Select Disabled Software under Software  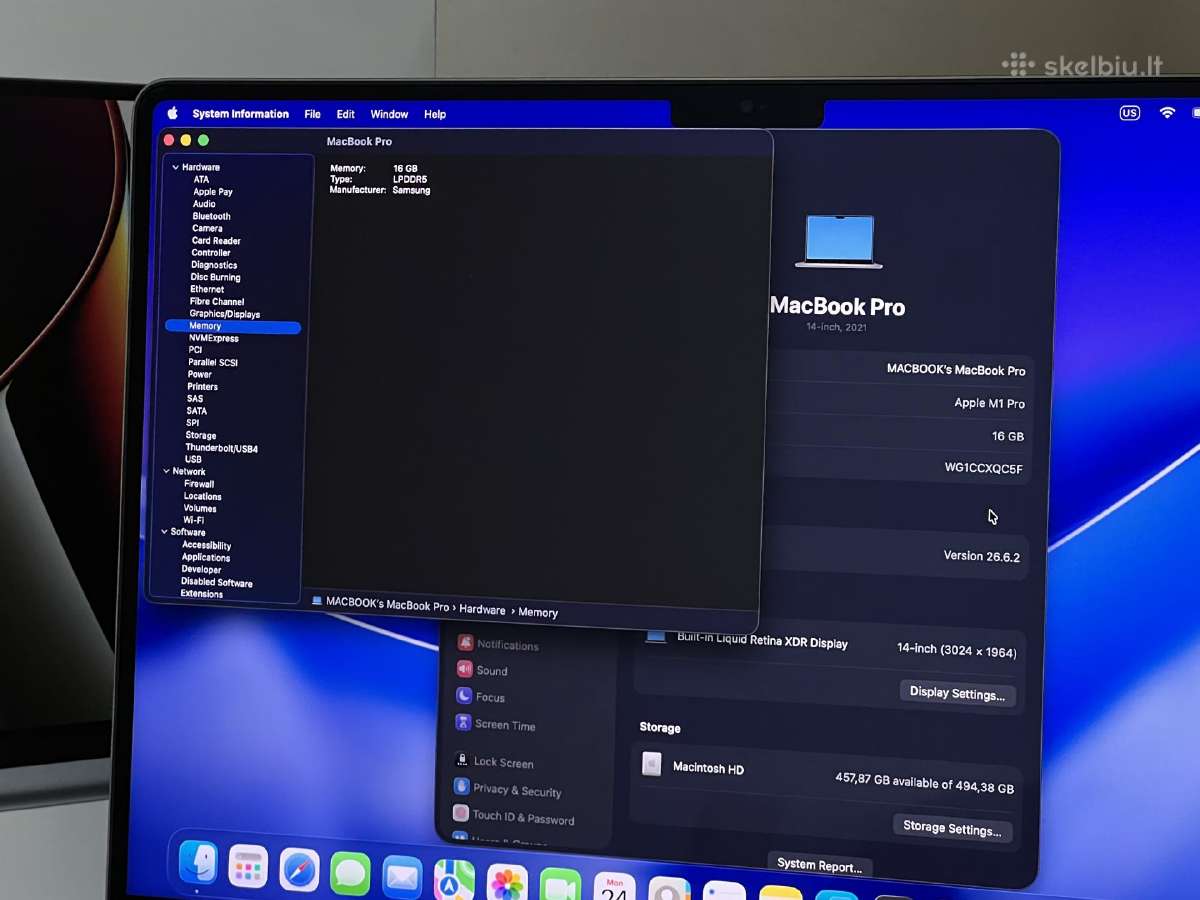coord(217,582)
